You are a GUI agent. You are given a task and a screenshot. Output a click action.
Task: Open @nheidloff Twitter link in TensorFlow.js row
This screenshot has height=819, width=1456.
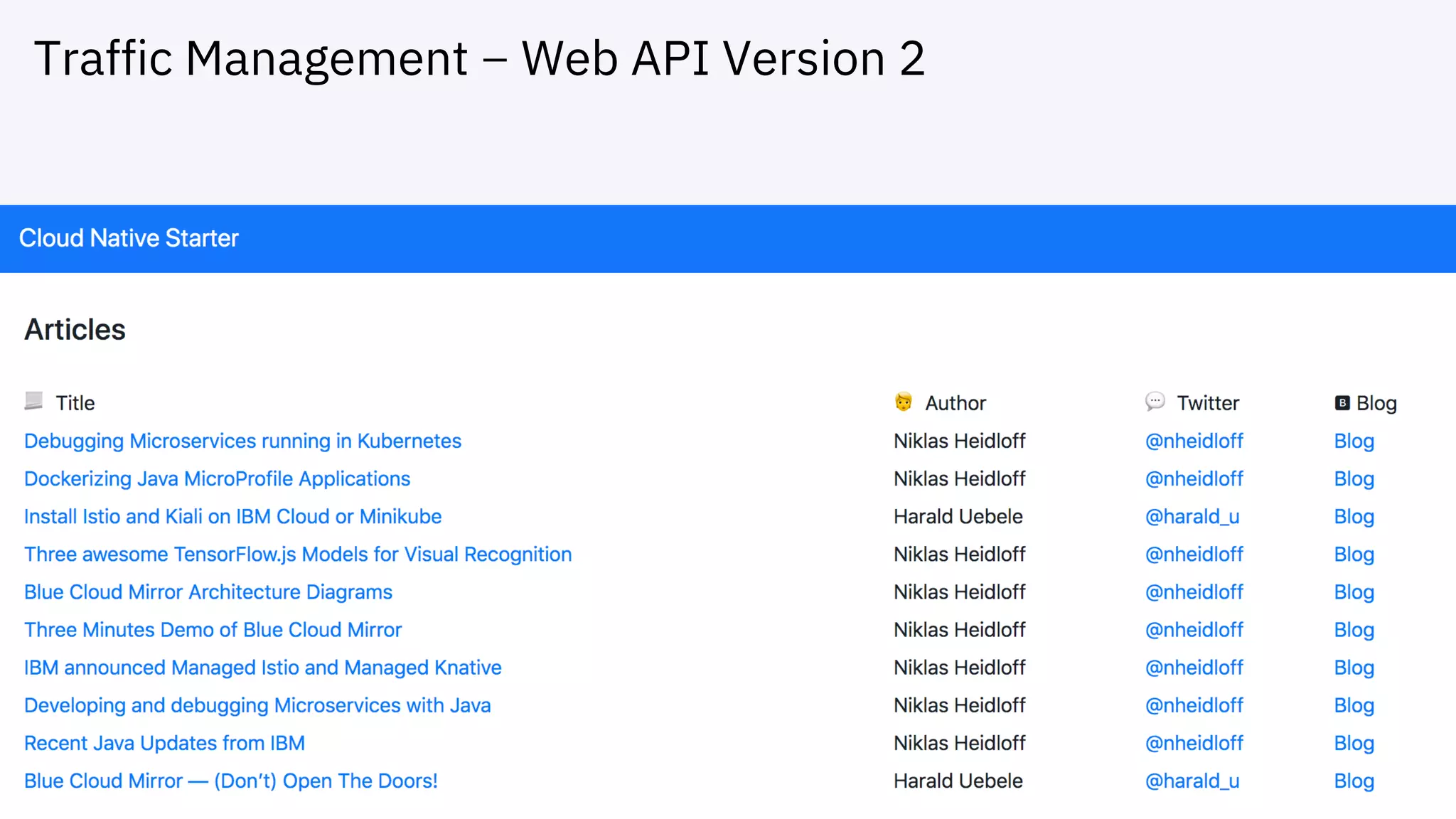click(x=1194, y=554)
